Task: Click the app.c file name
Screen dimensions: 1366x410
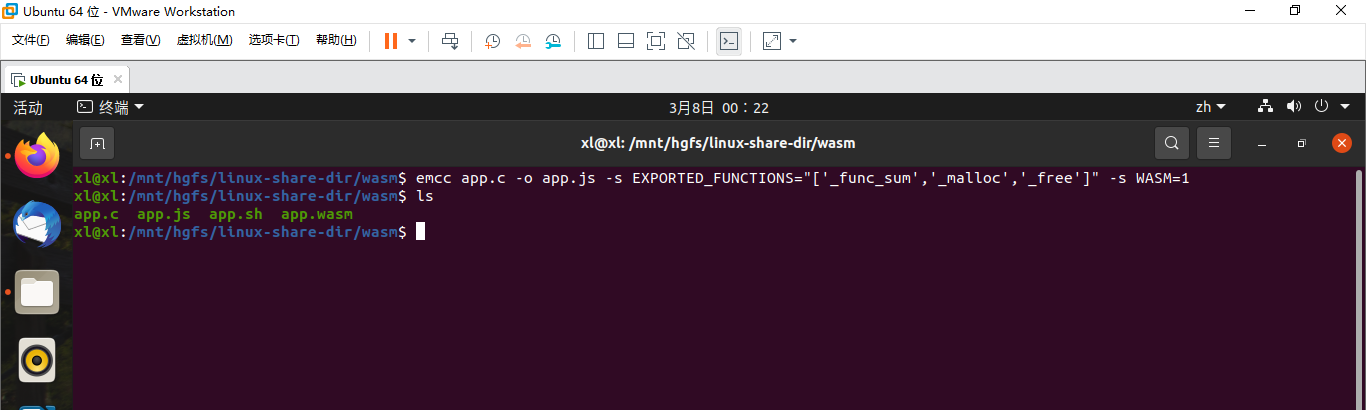Action: 96,214
